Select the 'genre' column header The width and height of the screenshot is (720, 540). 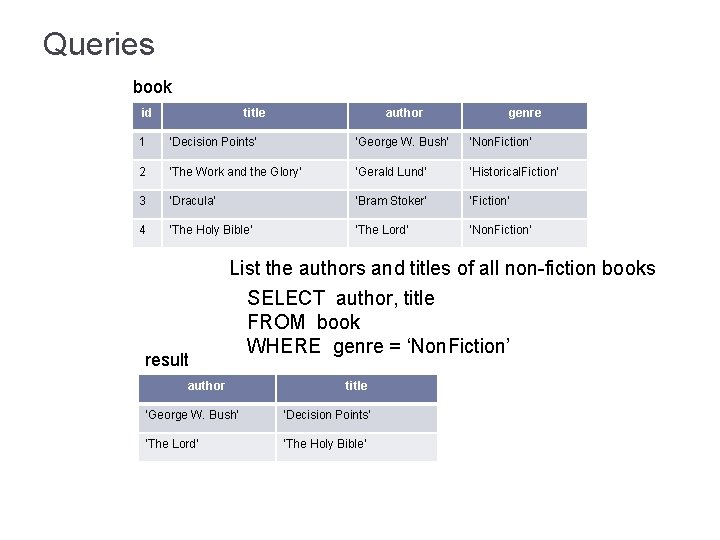click(524, 114)
